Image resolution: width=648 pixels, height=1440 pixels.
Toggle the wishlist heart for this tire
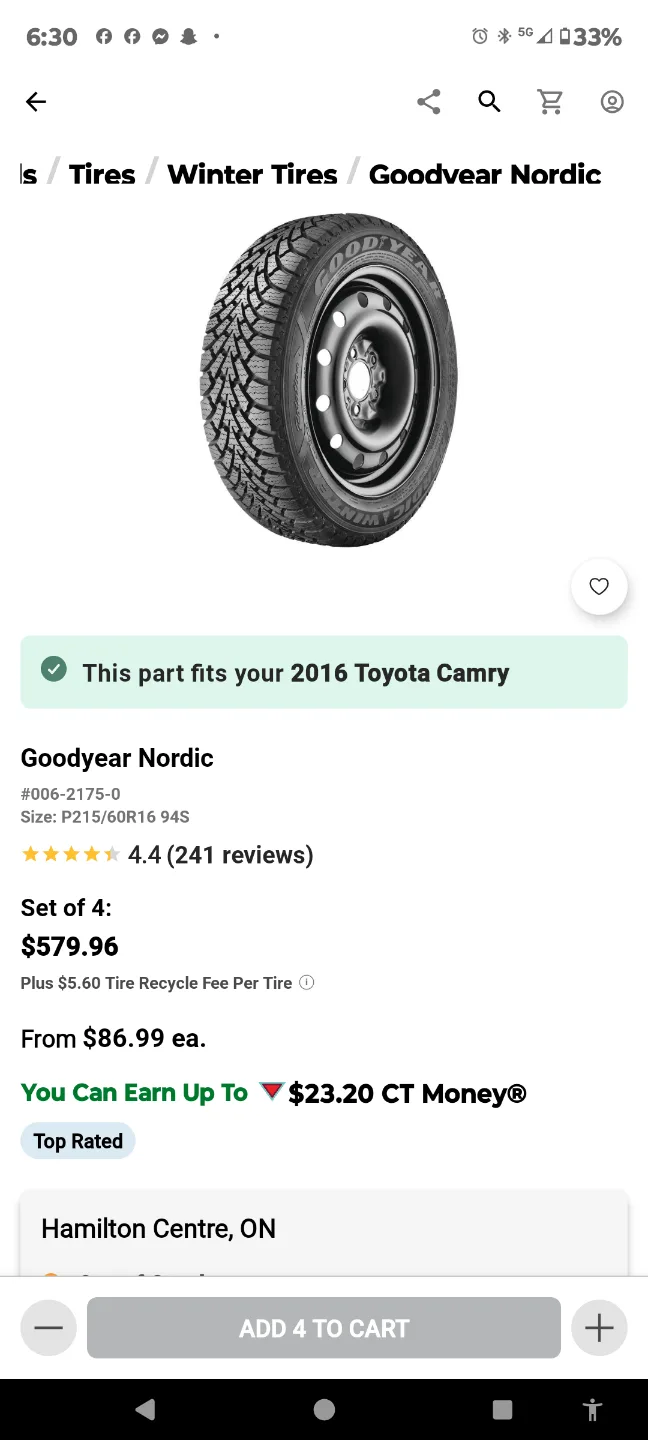click(x=598, y=586)
